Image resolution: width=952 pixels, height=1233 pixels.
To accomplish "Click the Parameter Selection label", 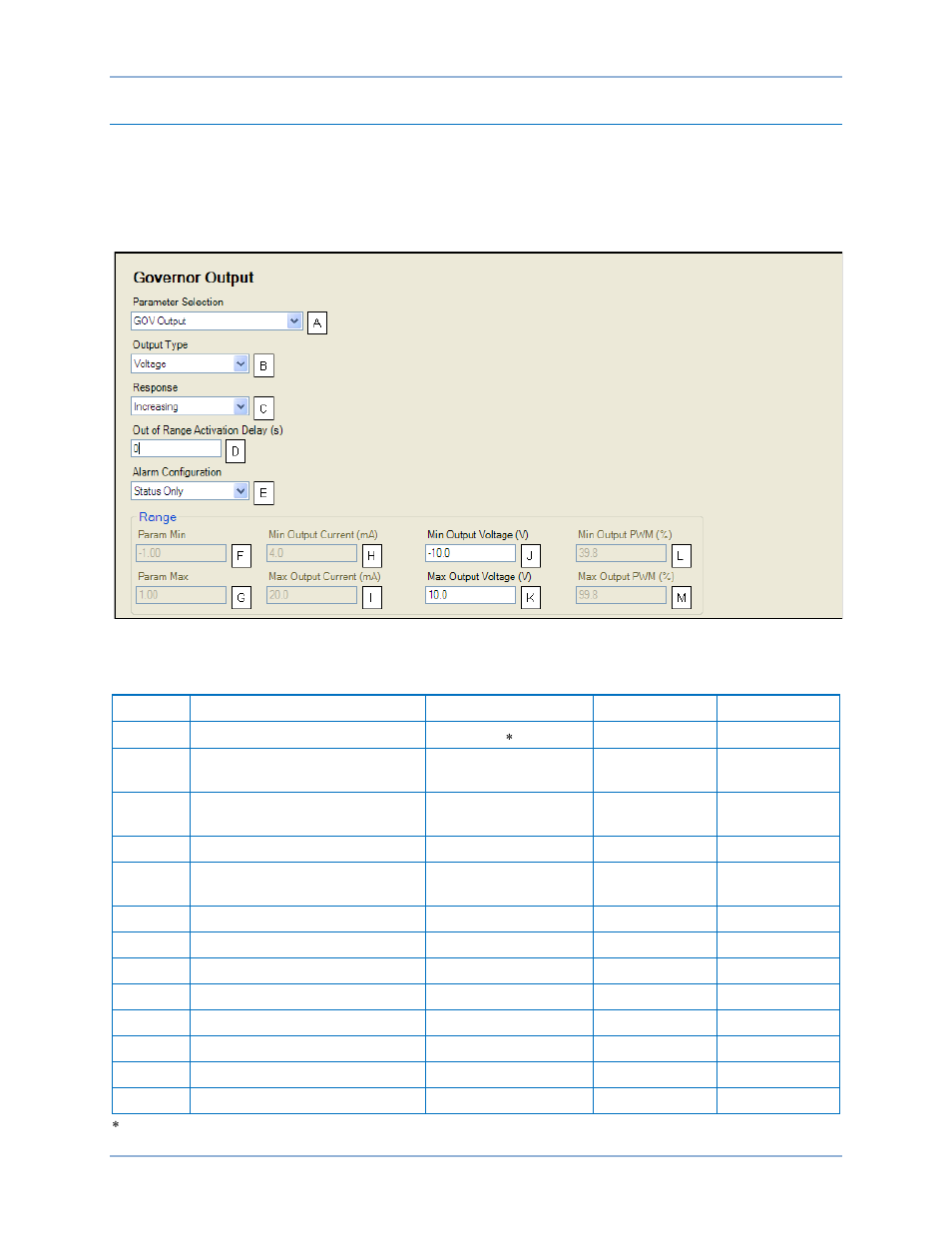I will click(178, 302).
